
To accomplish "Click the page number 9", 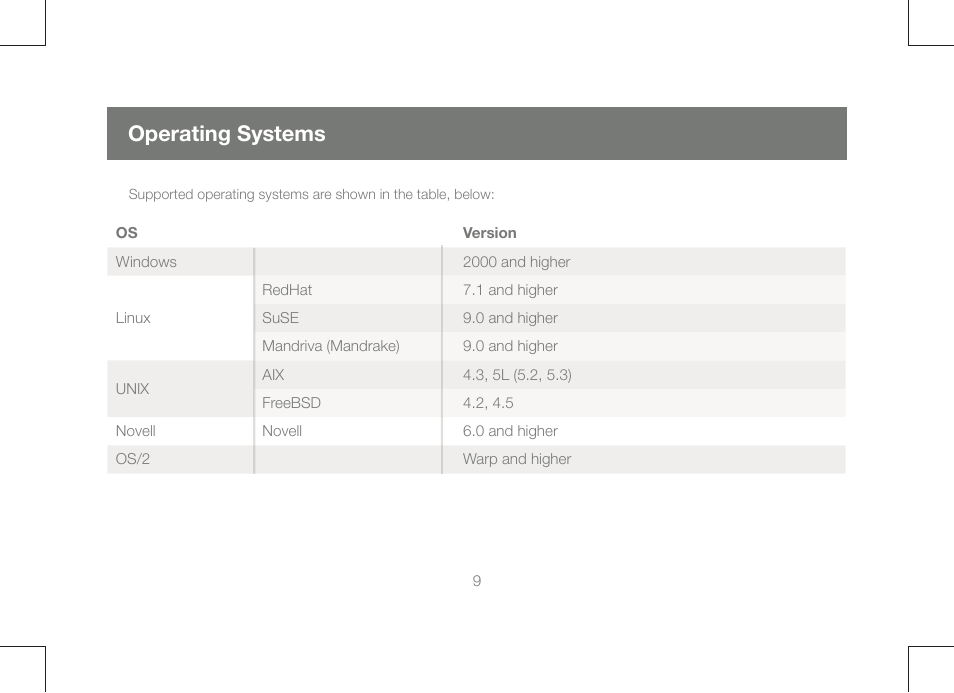I will pyautogui.click(x=477, y=581).
